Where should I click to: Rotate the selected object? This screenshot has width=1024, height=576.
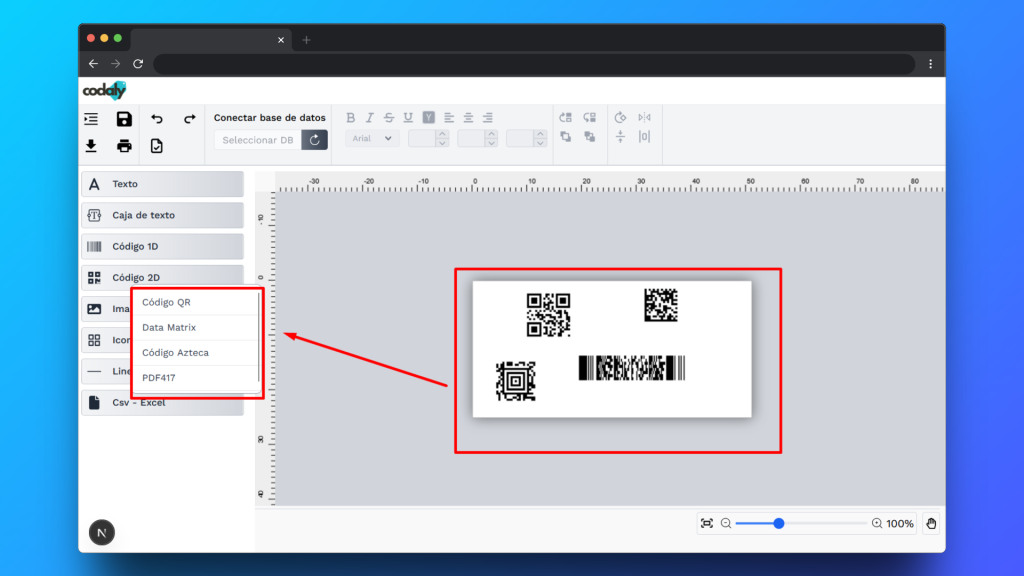[620, 118]
